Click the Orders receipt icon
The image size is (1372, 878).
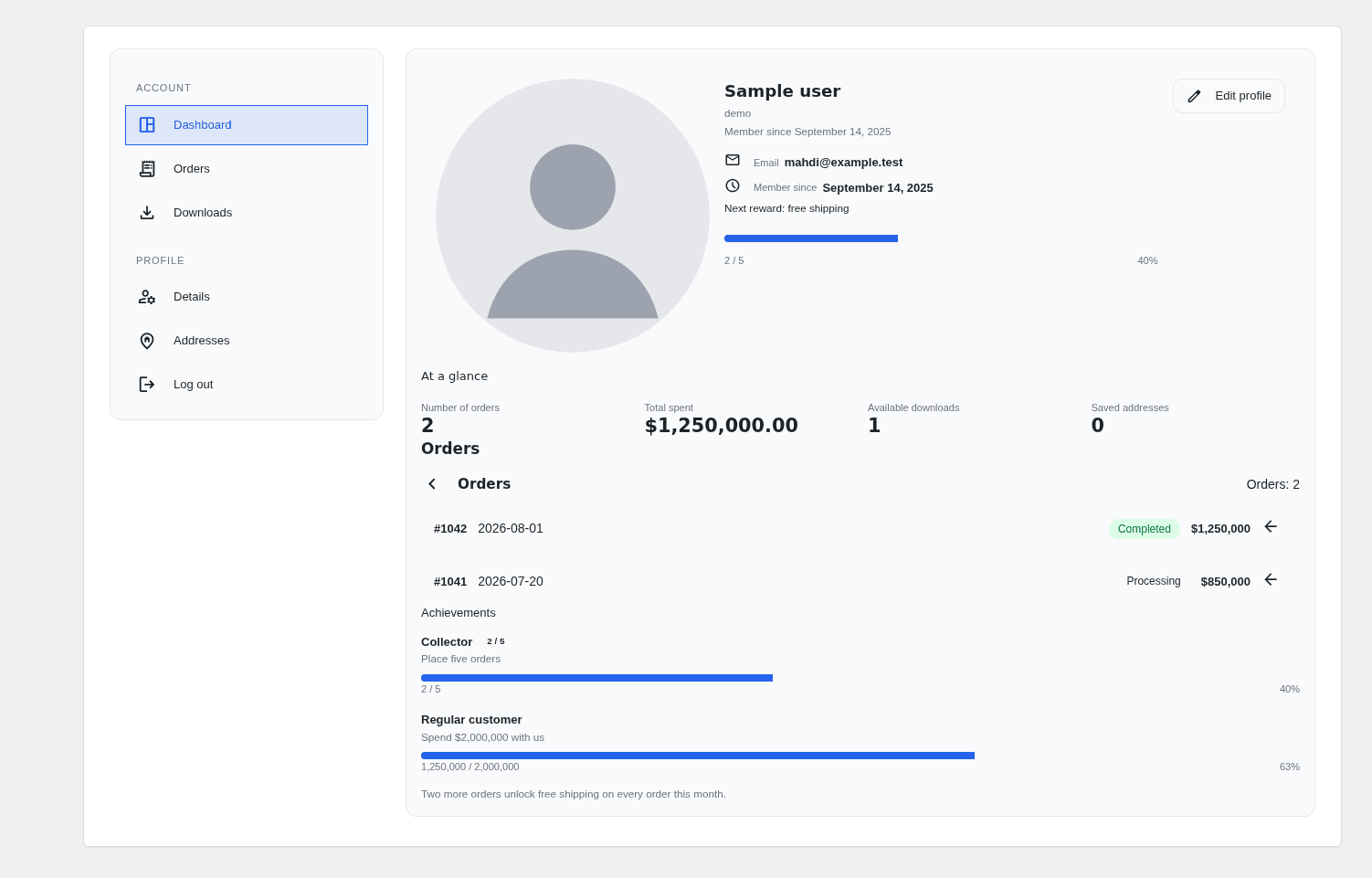pos(147,169)
